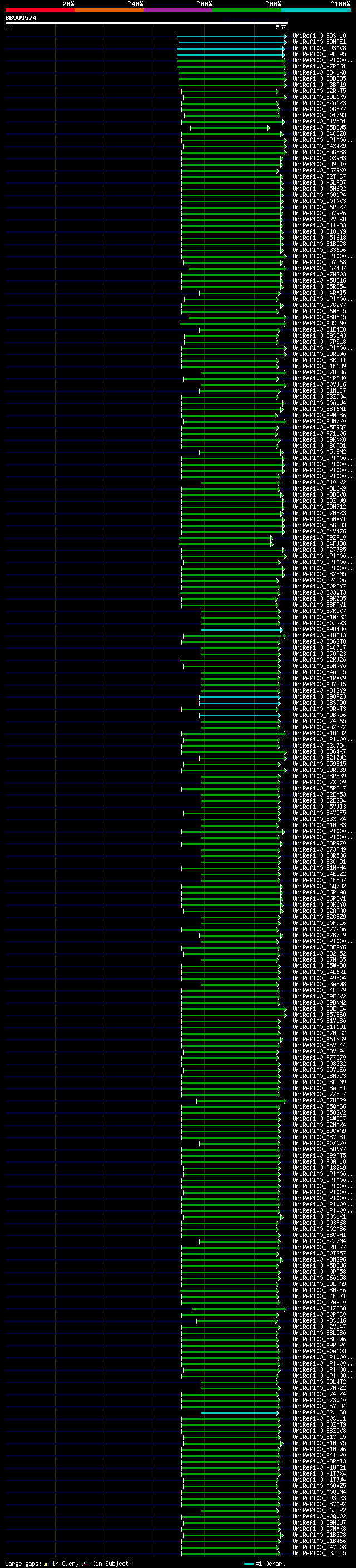Click the cyan alignment bar for Q8S9D0
This screenshot has width=356, height=1568.
coord(240,703)
